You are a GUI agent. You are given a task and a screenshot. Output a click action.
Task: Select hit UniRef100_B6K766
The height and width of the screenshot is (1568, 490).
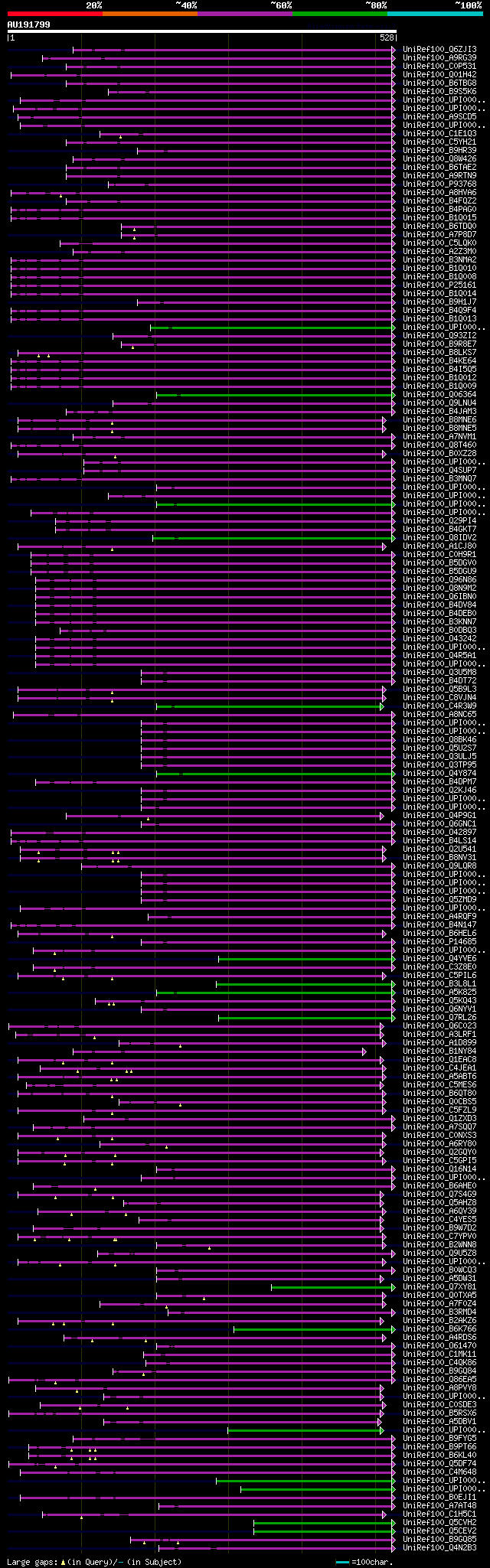click(x=439, y=1328)
